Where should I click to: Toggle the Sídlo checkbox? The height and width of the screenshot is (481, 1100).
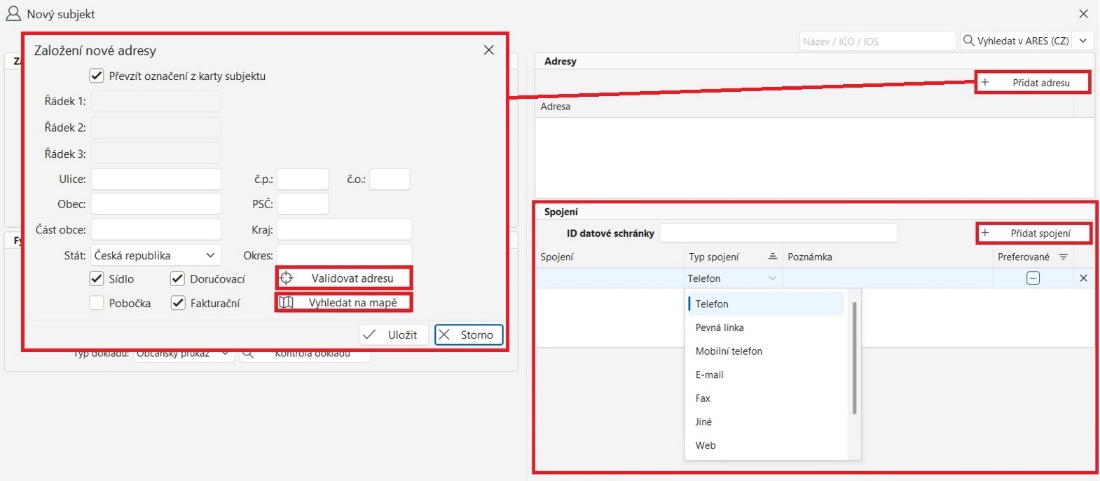[x=97, y=279]
